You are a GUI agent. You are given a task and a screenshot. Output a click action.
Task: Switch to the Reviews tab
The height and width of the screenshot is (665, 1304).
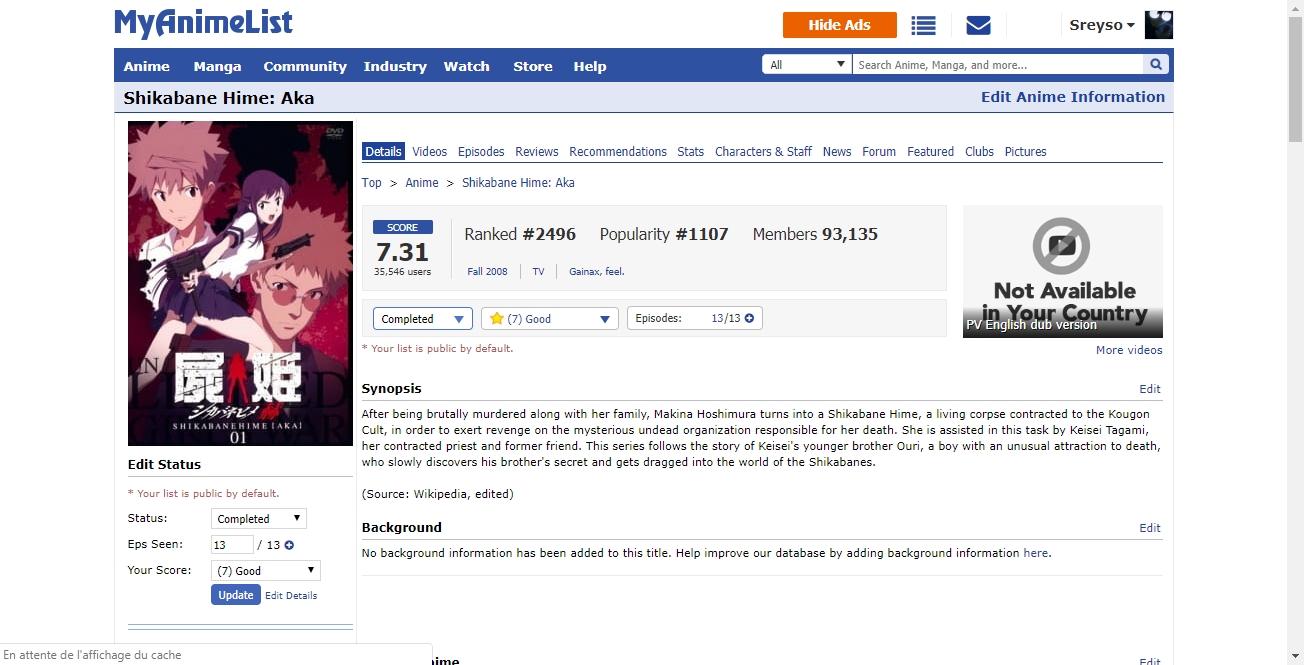(537, 152)
